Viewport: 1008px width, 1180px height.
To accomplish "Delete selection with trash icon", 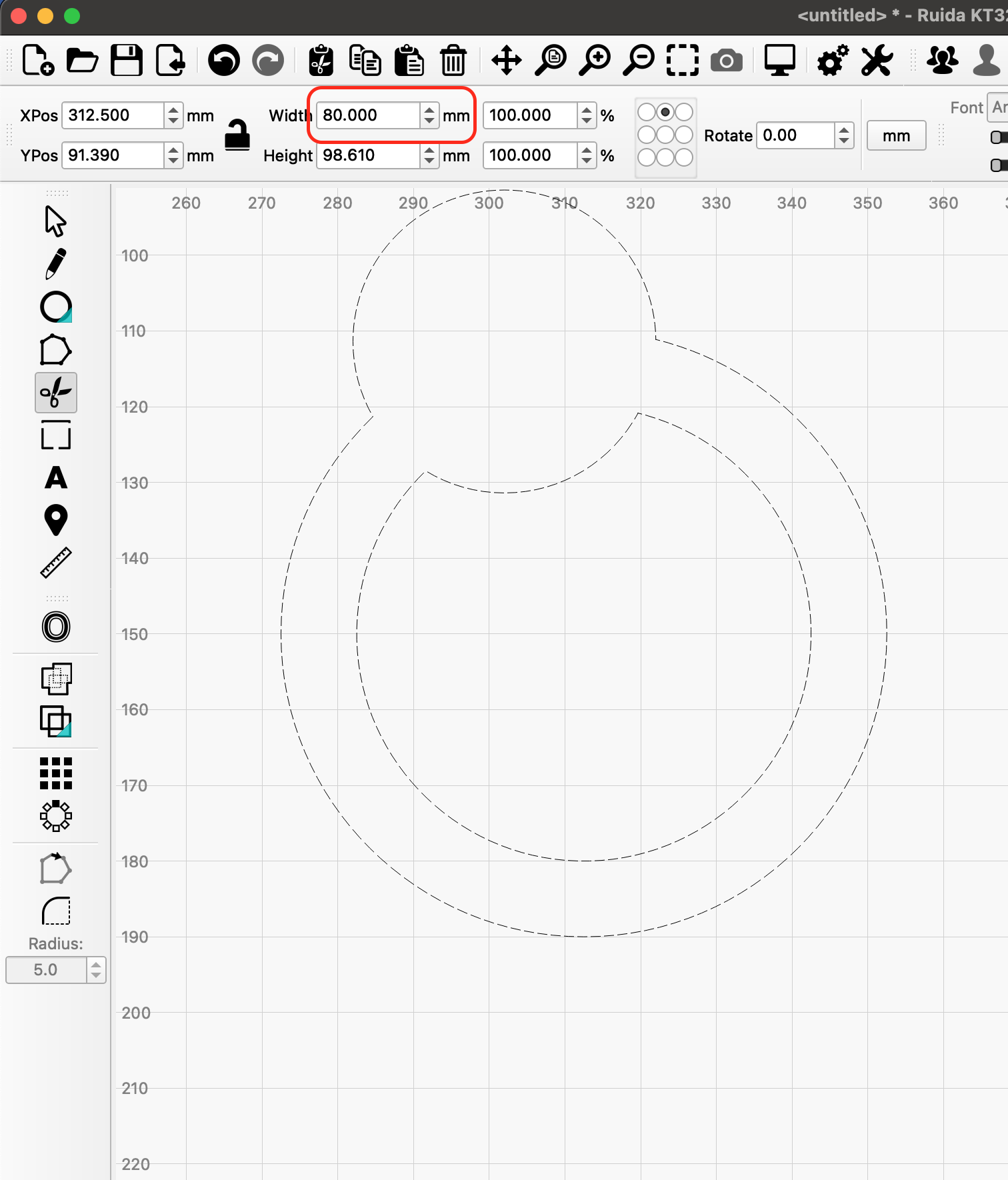I will 453,61.
